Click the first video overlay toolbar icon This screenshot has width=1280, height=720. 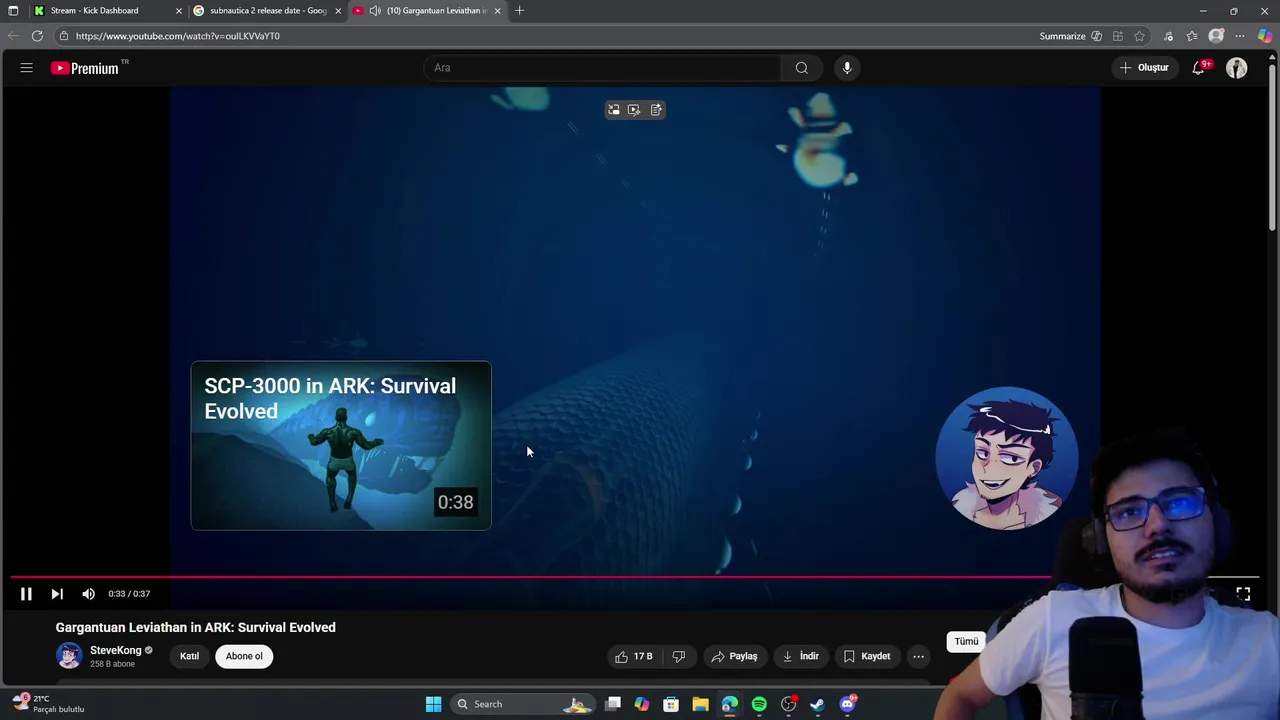(614, 110)
